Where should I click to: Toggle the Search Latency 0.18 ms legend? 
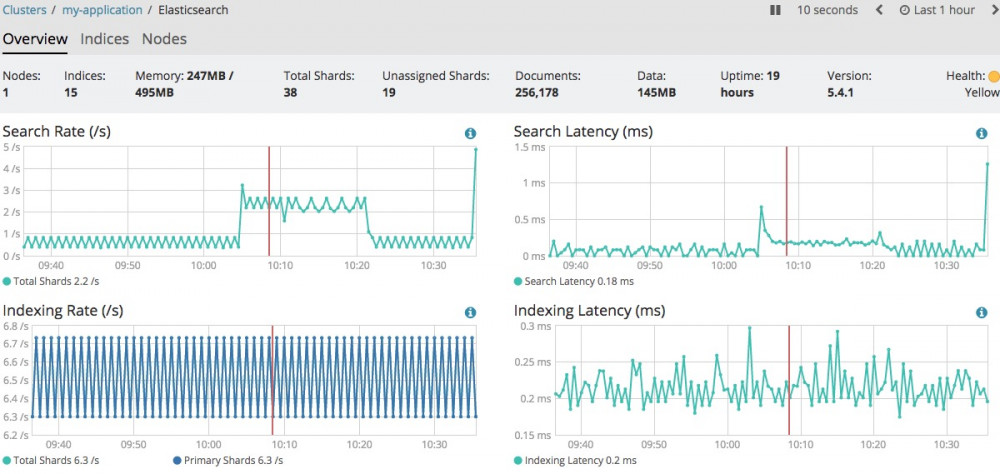point(573,281)
